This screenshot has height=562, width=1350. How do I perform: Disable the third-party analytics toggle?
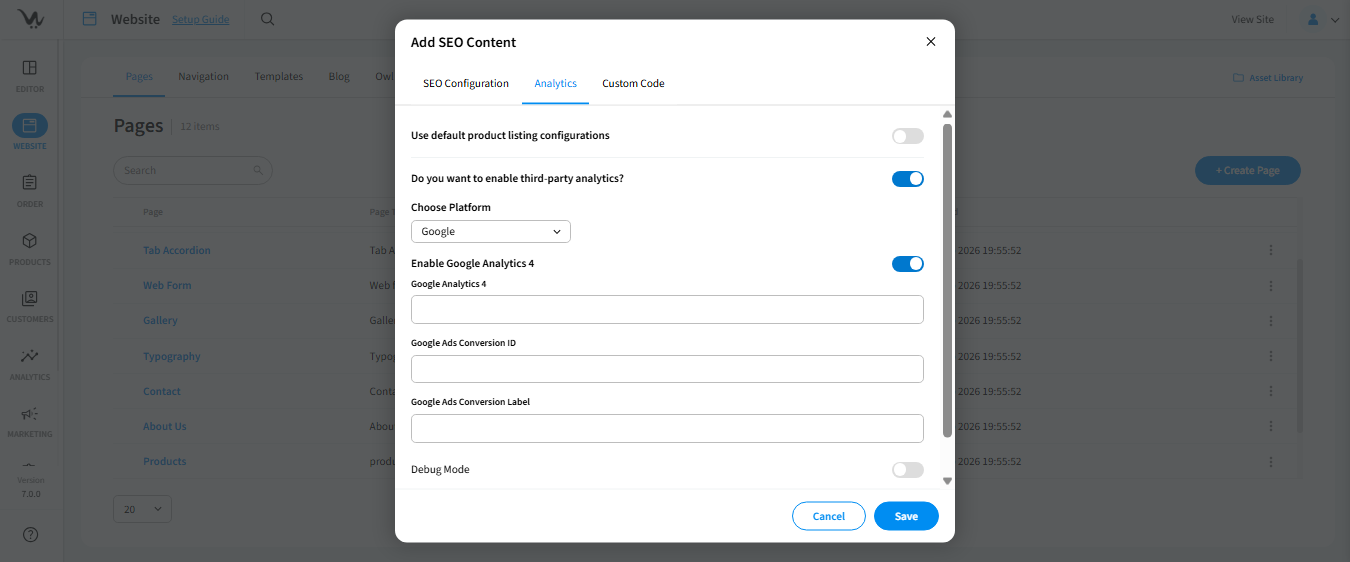[907, 179]
